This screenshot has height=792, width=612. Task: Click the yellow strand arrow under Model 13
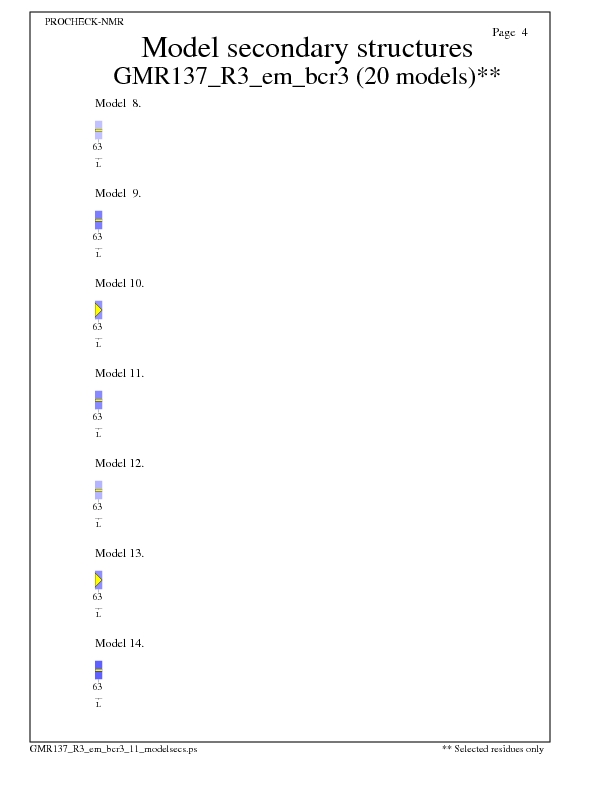[x=98, y=580]
